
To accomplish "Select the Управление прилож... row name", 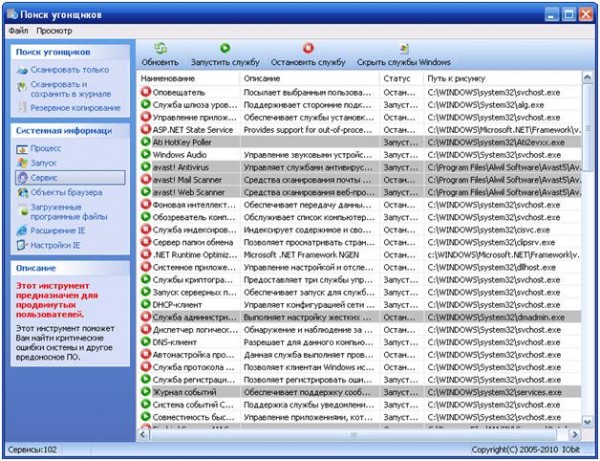I will 194,117.
